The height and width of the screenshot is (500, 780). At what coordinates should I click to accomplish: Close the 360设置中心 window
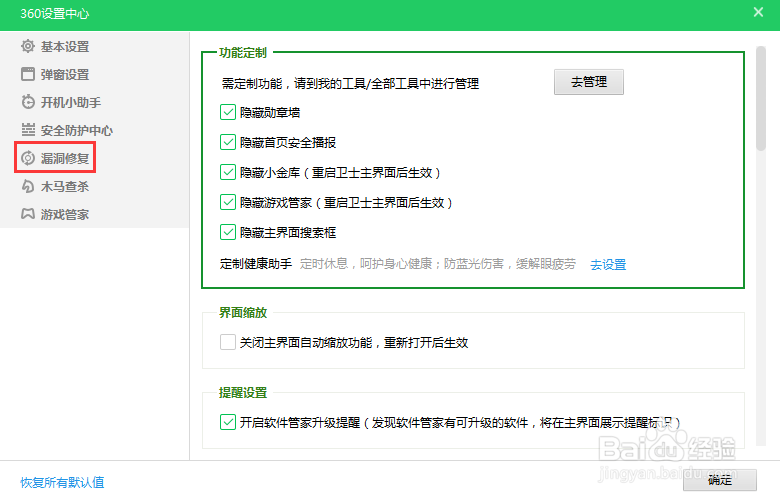point(758,12)
